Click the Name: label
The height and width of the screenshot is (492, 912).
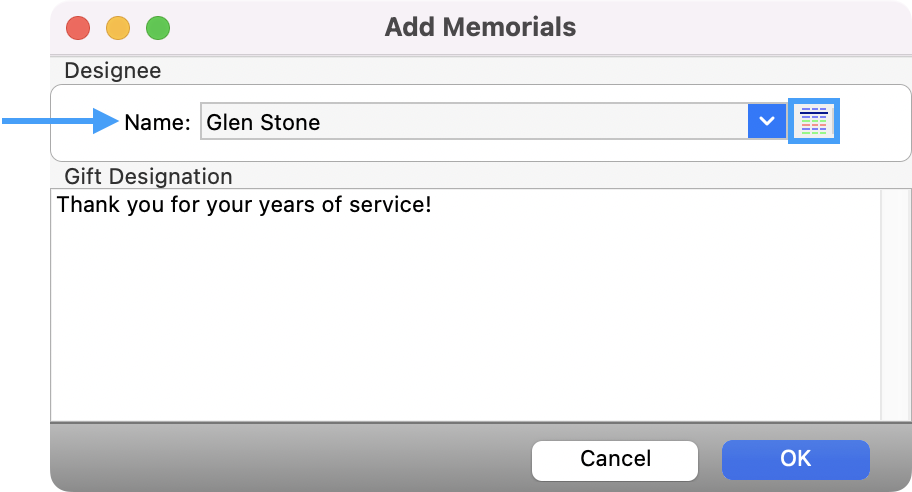[157, 123]
